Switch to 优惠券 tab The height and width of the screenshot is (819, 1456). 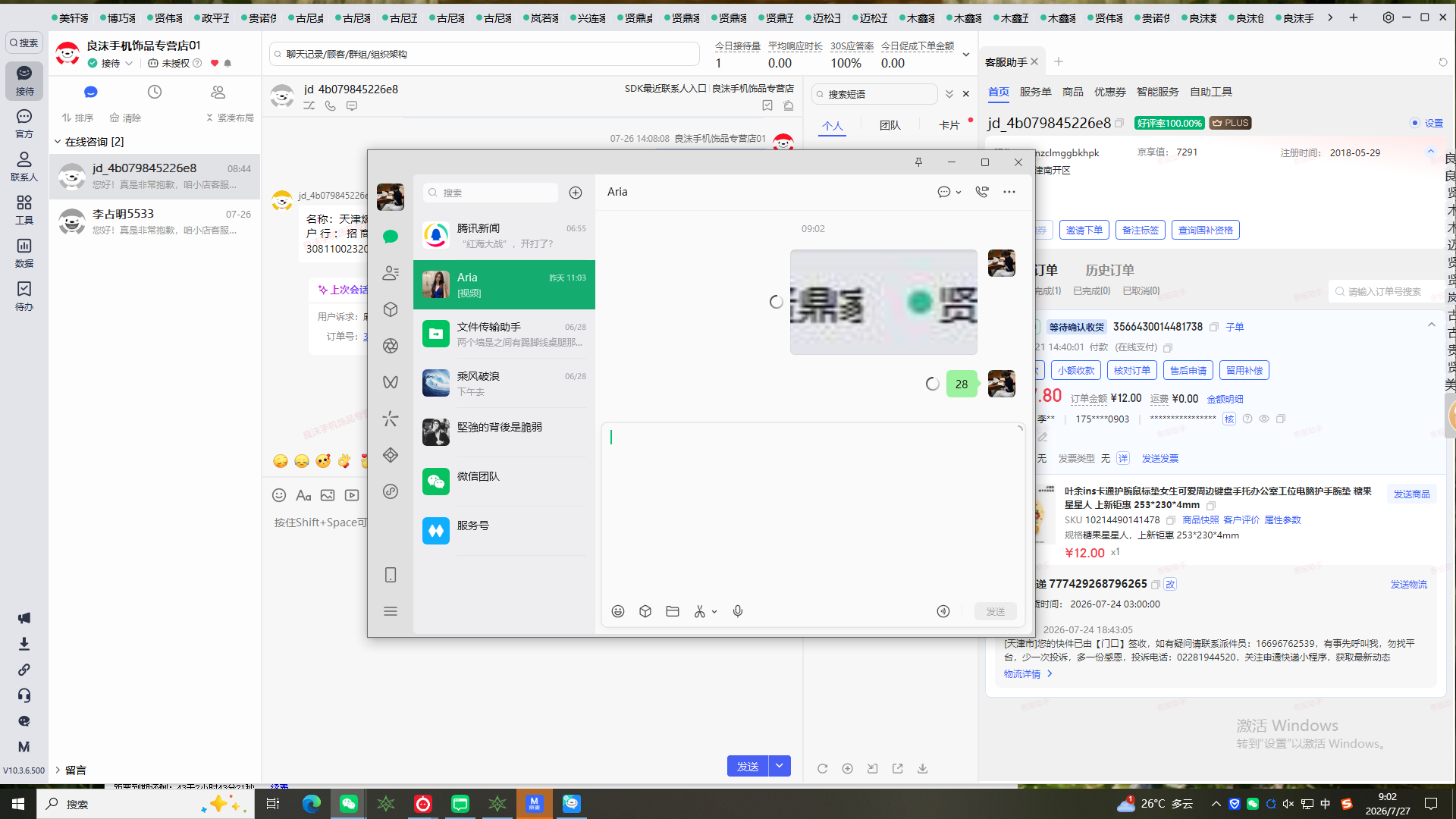pyautogui.click(x=1110, y=92)
